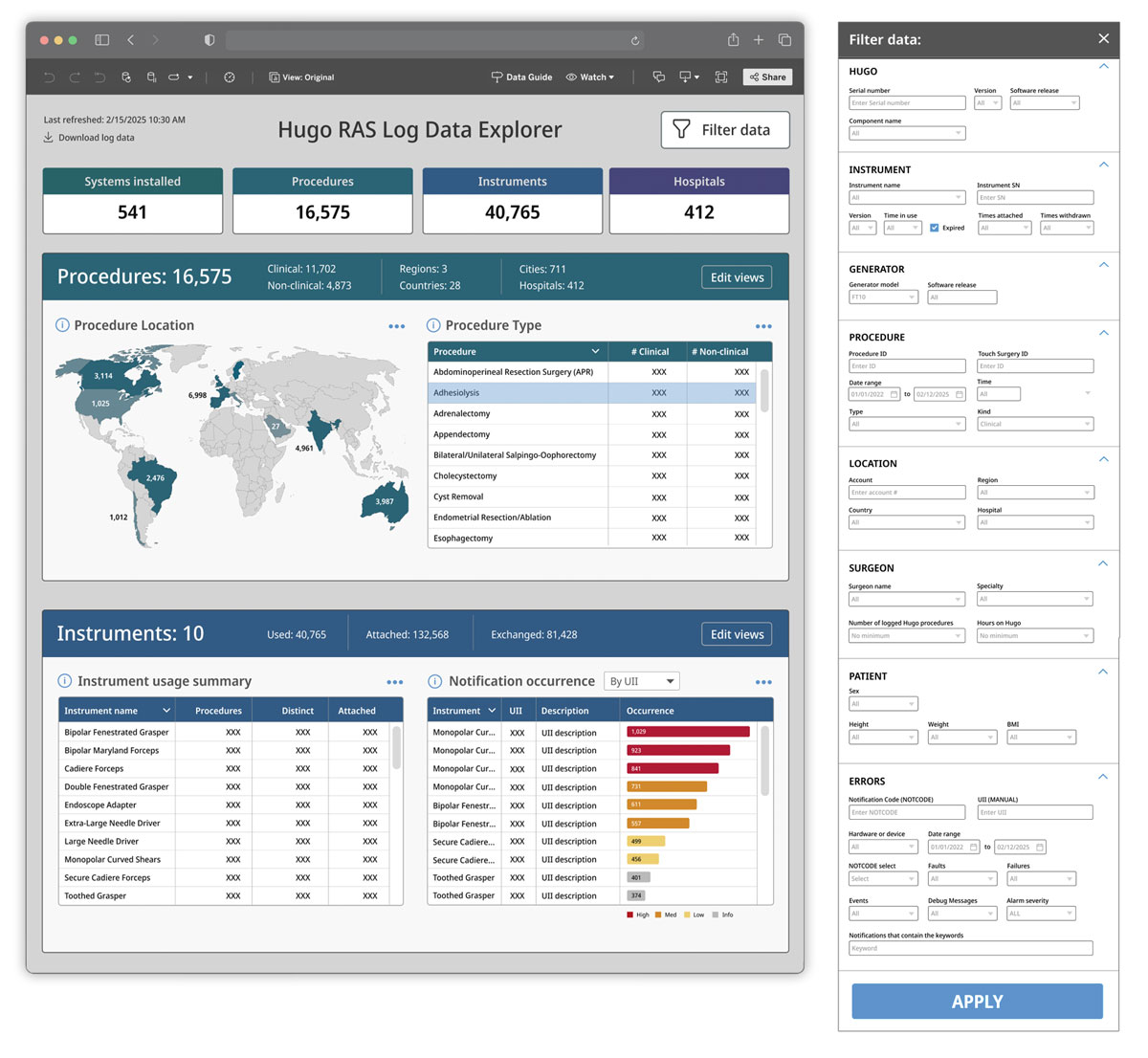Click the # Non-clinical column header

coord(720,351)
